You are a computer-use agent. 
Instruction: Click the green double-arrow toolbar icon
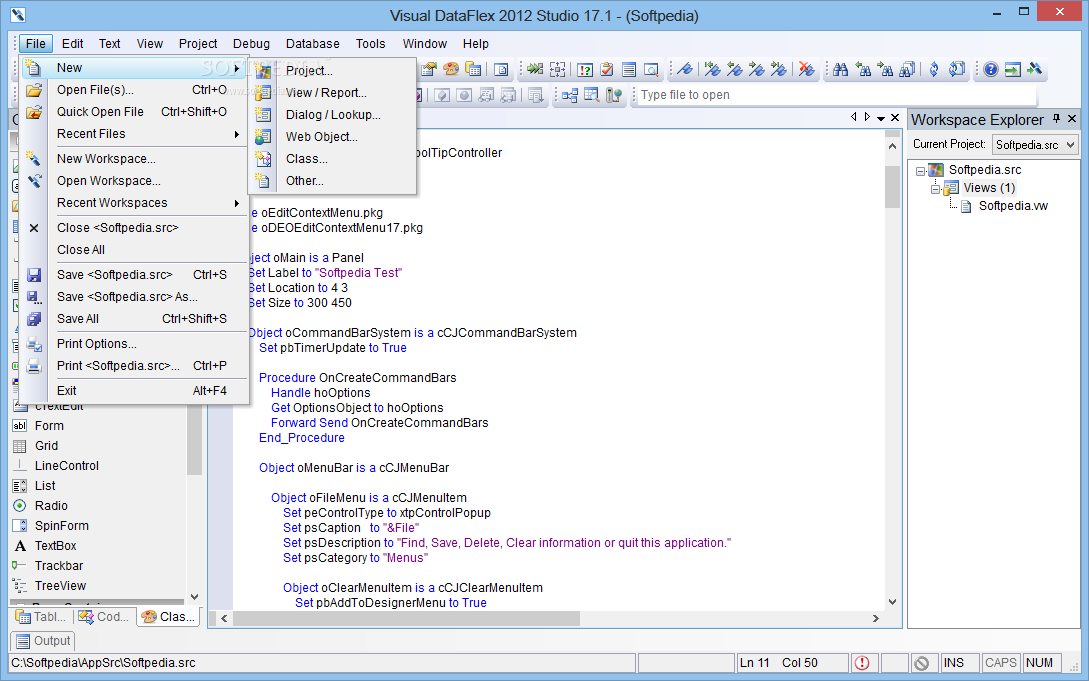pyautogui.click(x=535, y=69)
